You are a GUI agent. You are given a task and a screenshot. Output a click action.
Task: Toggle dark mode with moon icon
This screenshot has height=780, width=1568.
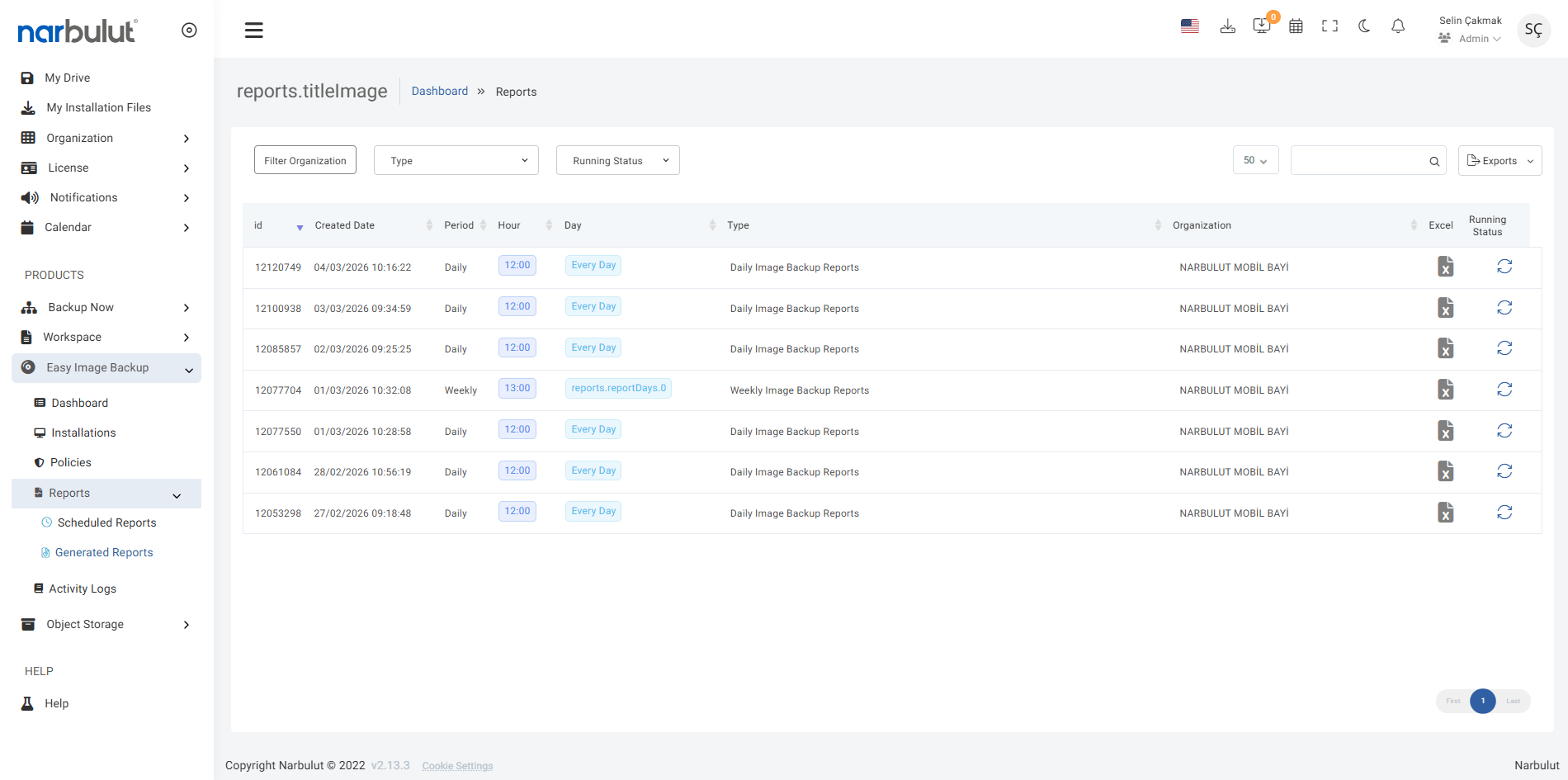point(1364,26)
